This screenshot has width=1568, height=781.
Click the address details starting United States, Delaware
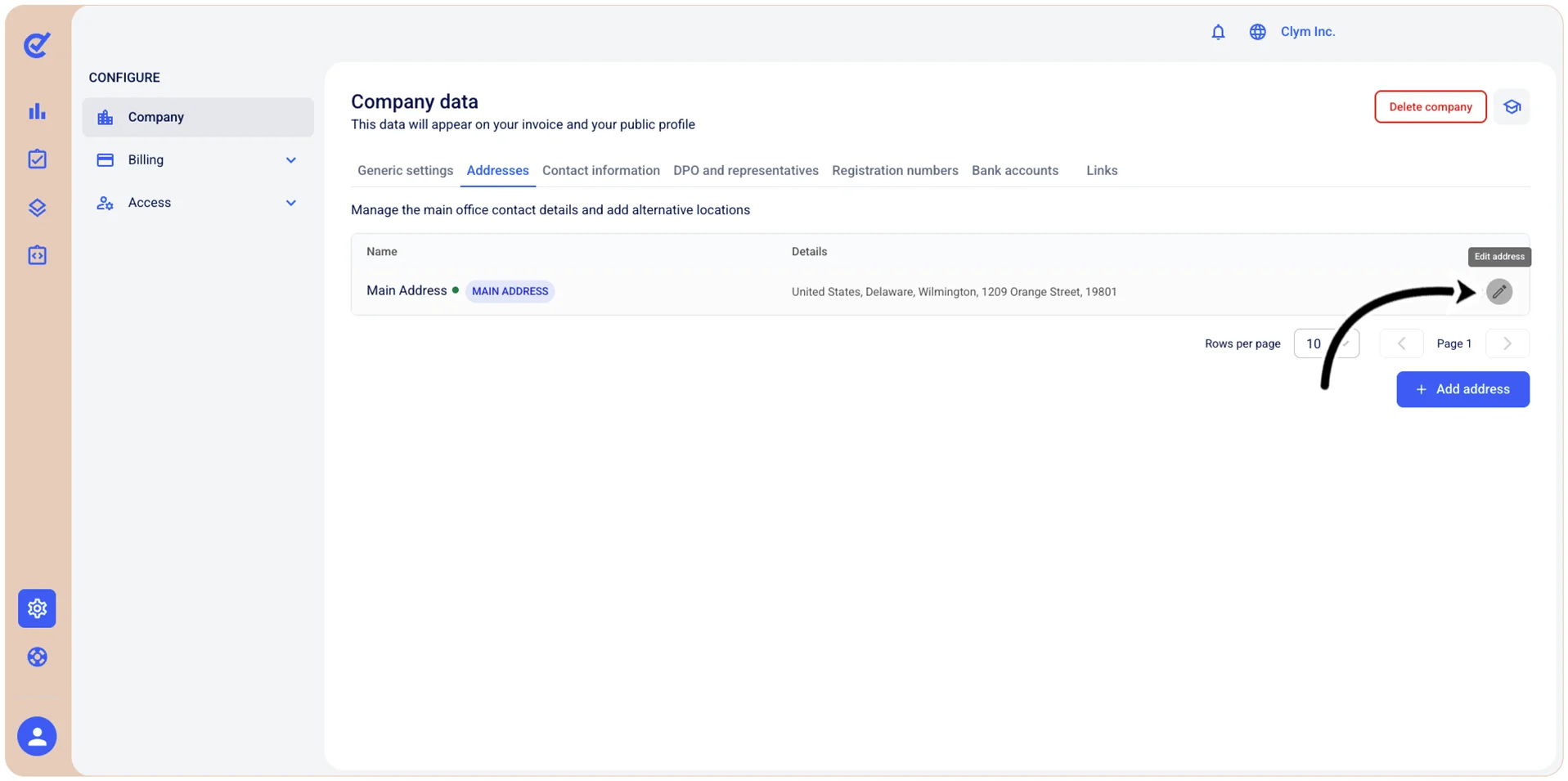coord(954,292)
